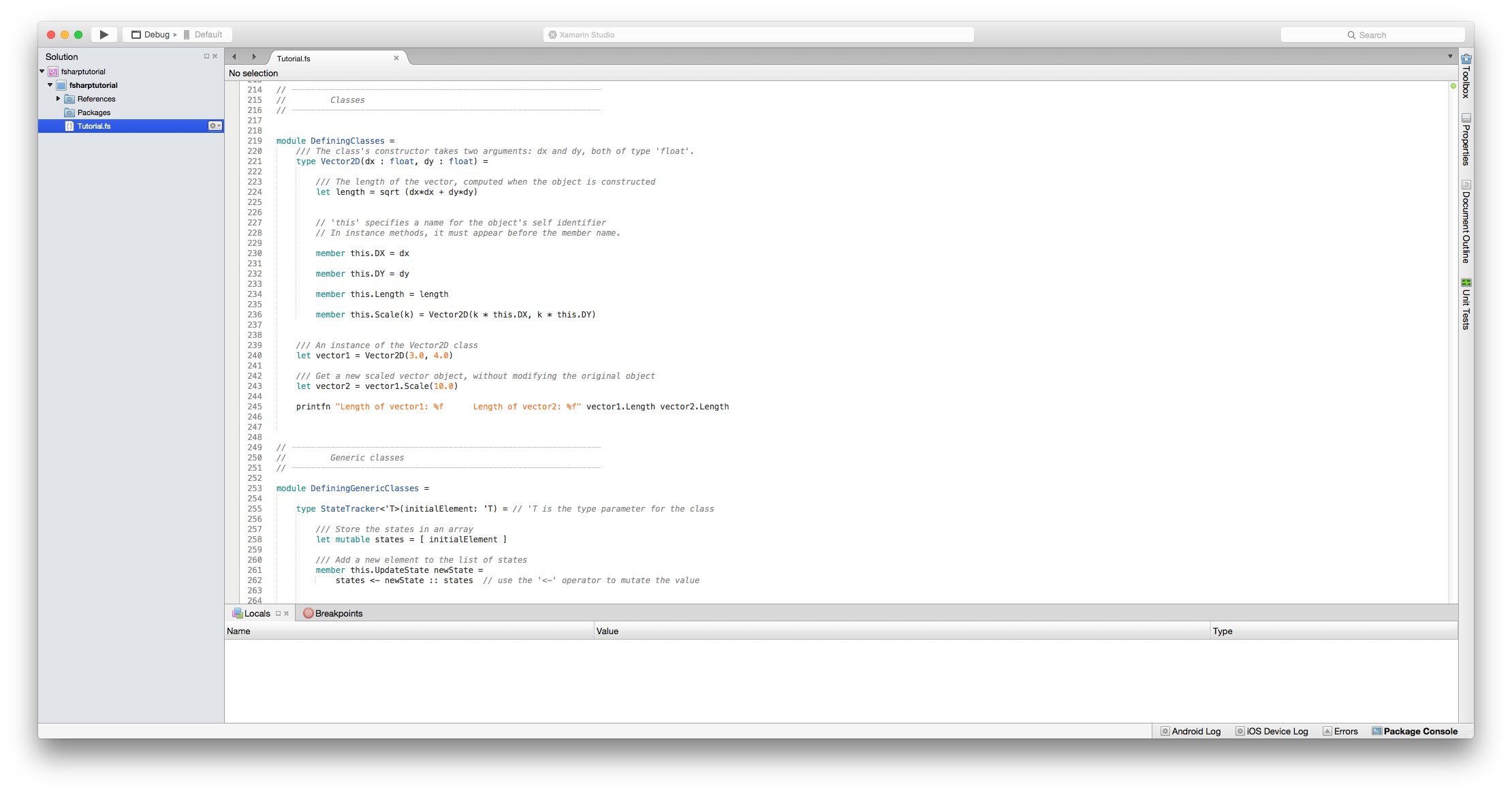Auto-hide the Solution pad

(x=206, y=57)
